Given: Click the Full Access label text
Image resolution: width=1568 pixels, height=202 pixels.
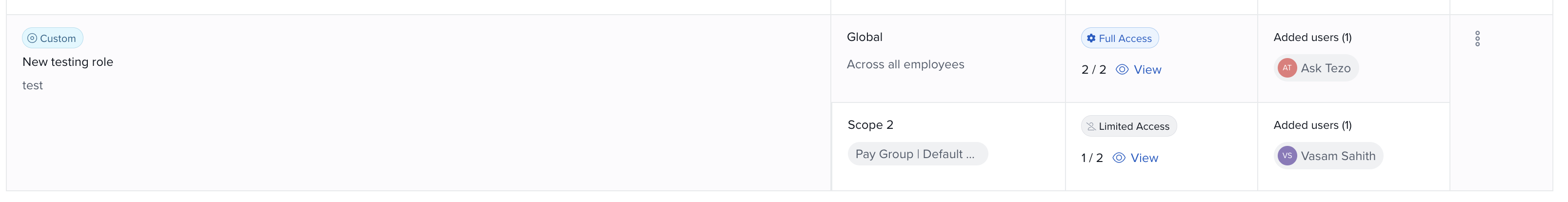Looking at the screenshot, I should pyautogui.click(x=1125, y=39).
